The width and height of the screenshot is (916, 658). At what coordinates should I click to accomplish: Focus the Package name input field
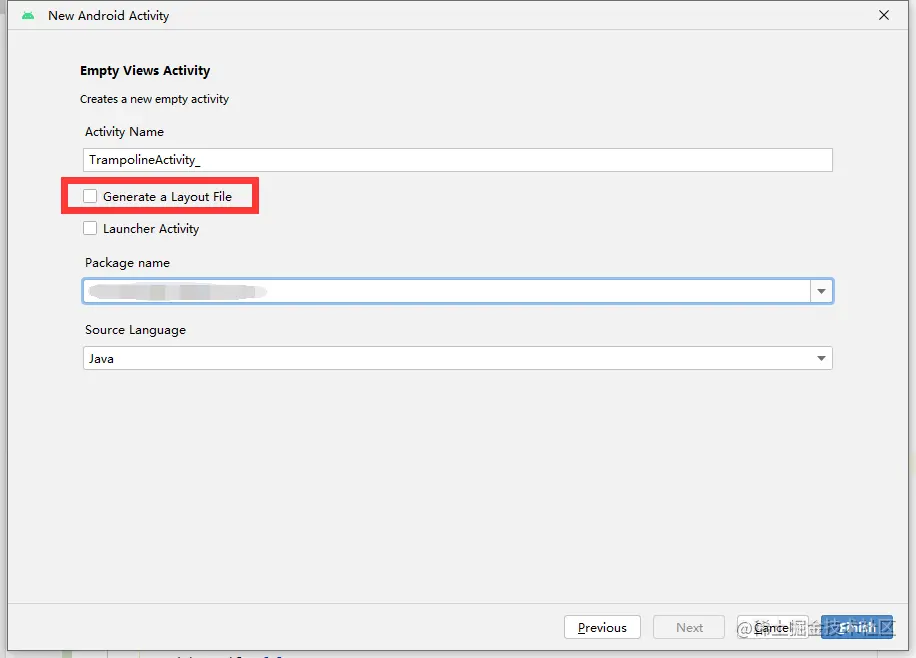tap(446, 291)
